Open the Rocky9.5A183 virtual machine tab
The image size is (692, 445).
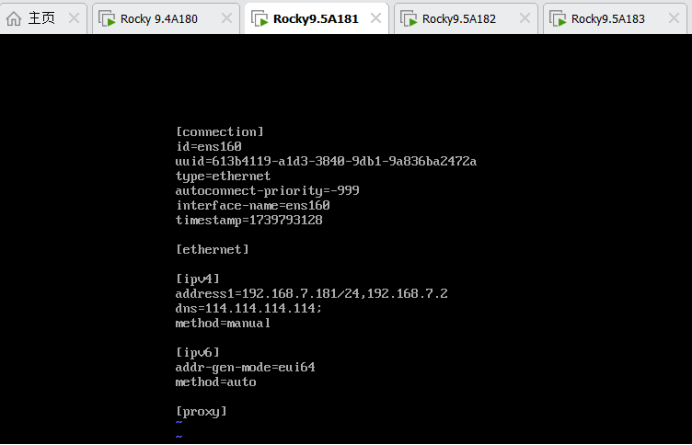608,18
